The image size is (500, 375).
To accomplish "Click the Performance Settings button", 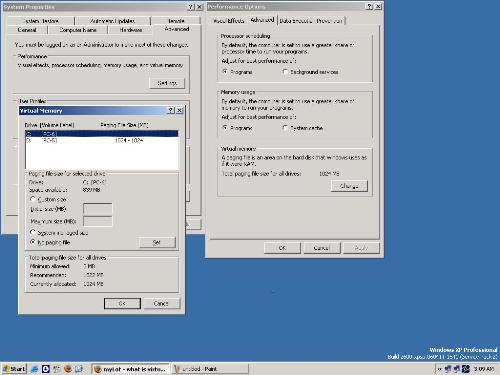I will point(167,83).
